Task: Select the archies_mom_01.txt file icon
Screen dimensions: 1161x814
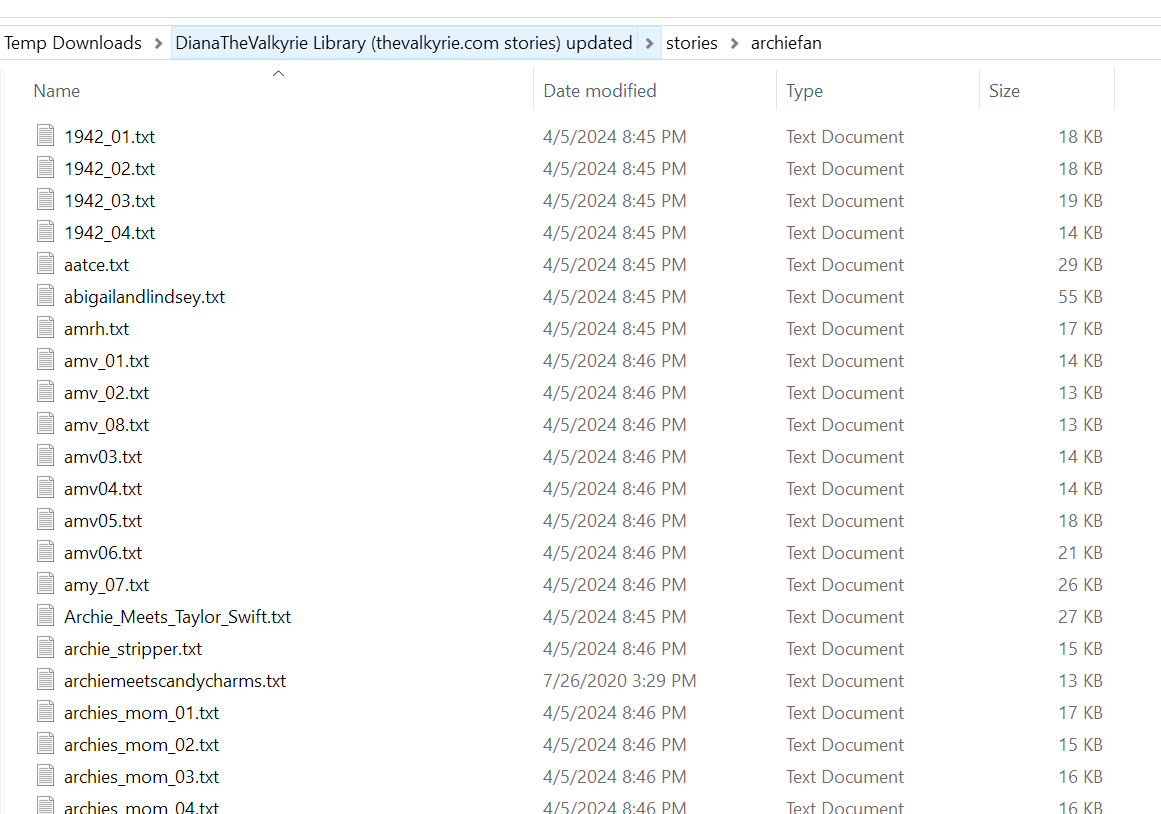Action: [x=45, y=712]
